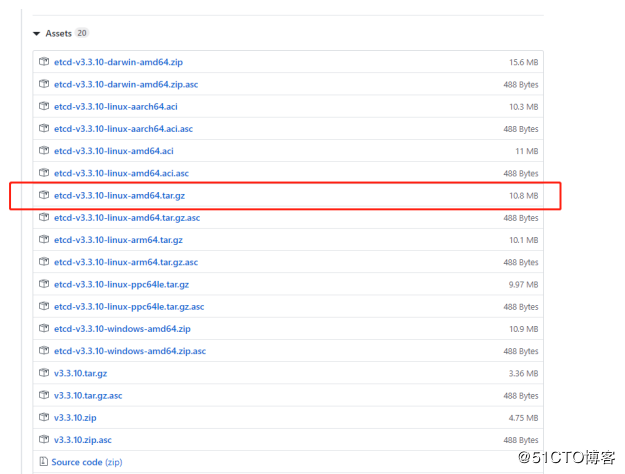Download etcd-v3.3.10-windows-amd64.zip.asc
The width and height of the screenshot is (625, 474).
130,351
